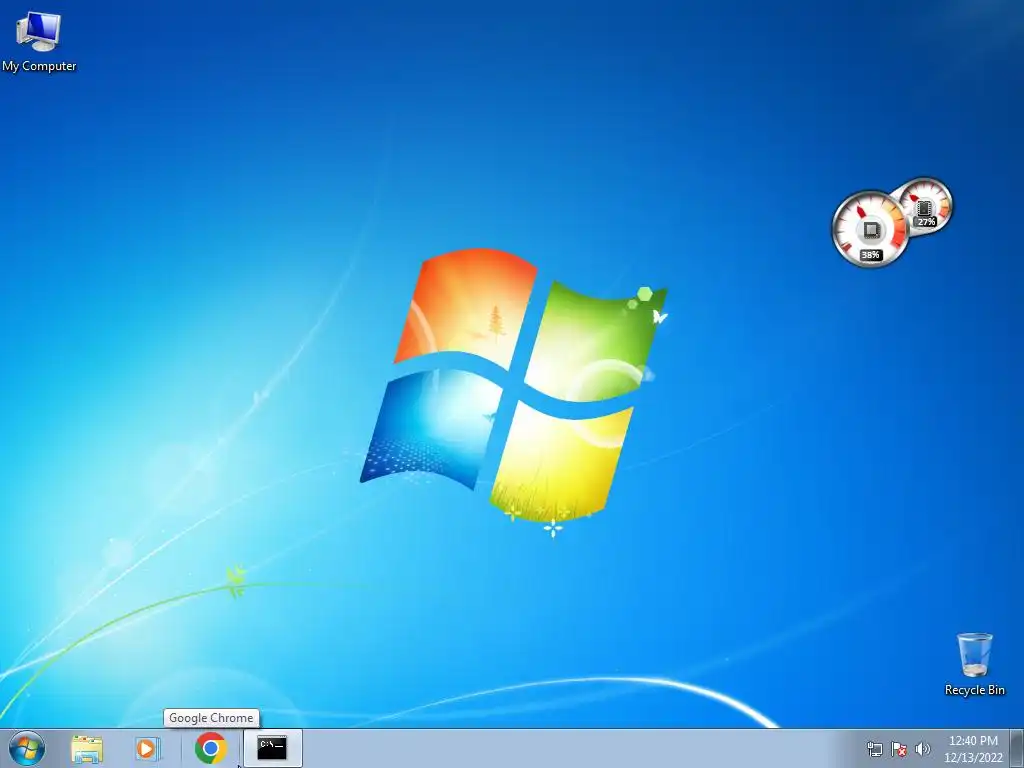Image resolution: width=1024 pixels, height=768 pixels.
Task: Open the Action Center flag icon
Action: click(899, 749)
